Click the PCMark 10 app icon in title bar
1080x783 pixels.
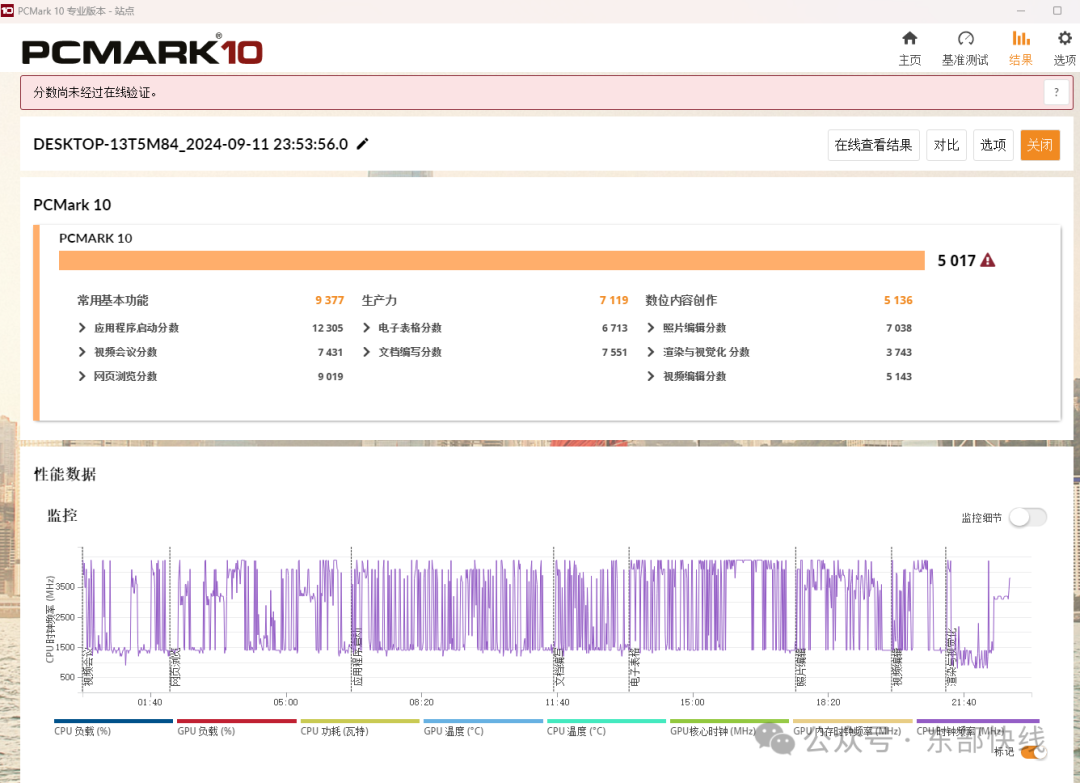pyautogui.click(x=7, y=11)
